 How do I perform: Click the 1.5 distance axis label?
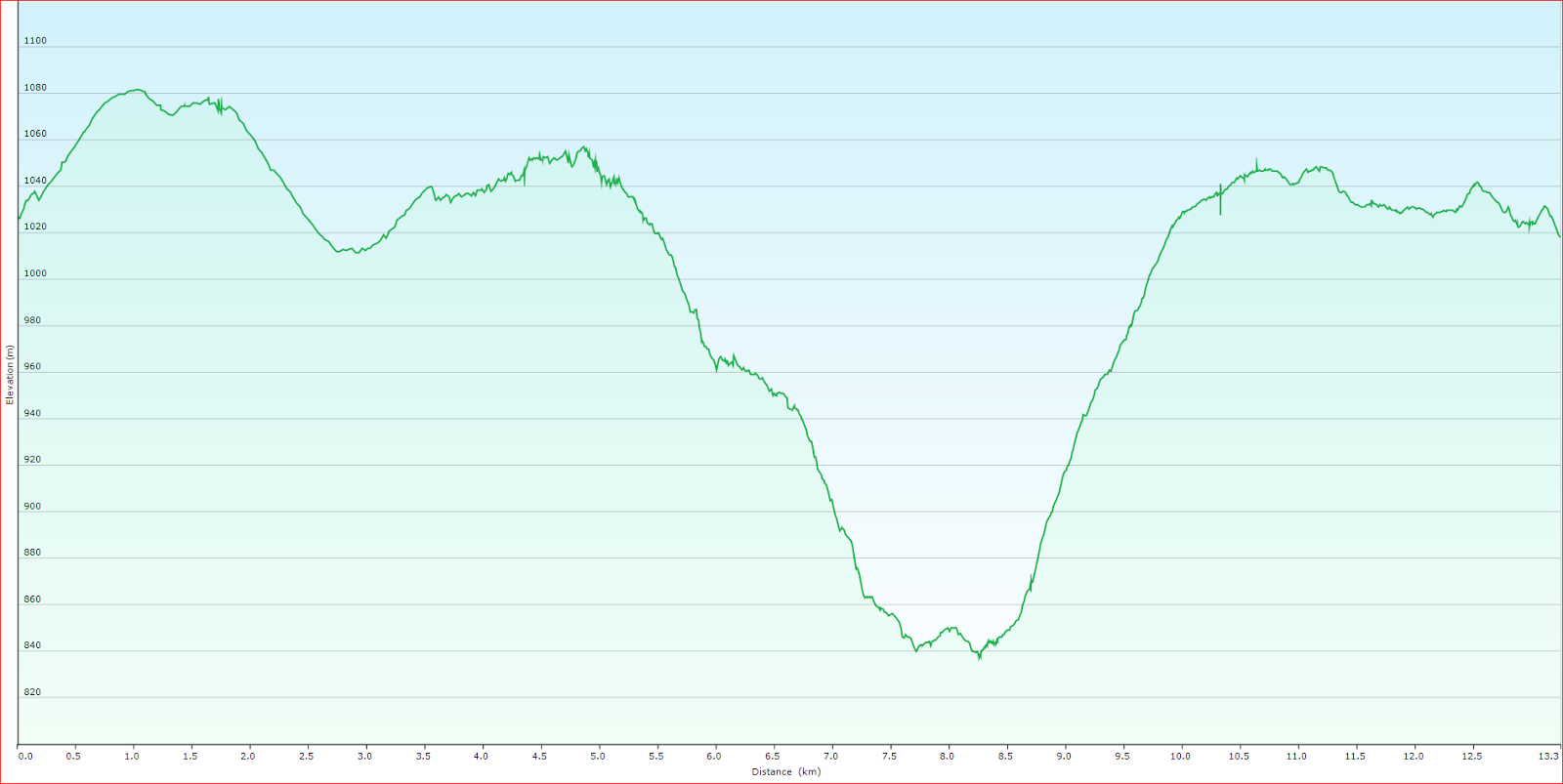tap(190, 757)
